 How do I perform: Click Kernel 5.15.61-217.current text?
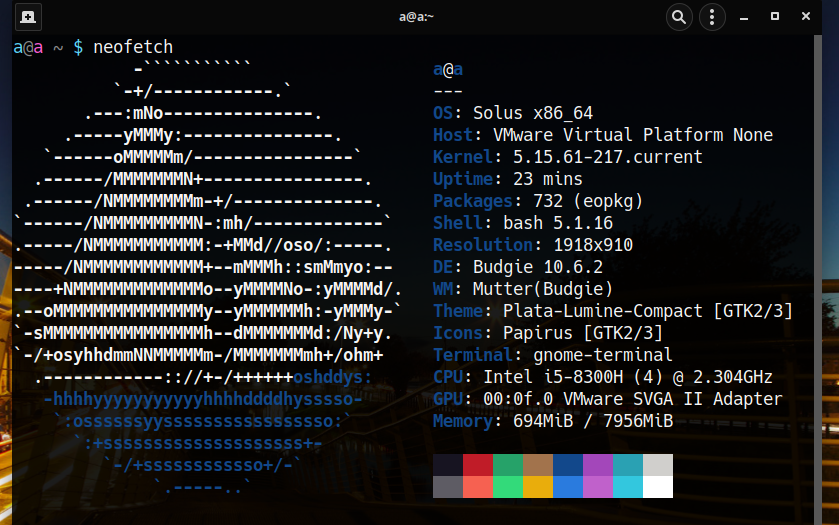pos(567,157)
